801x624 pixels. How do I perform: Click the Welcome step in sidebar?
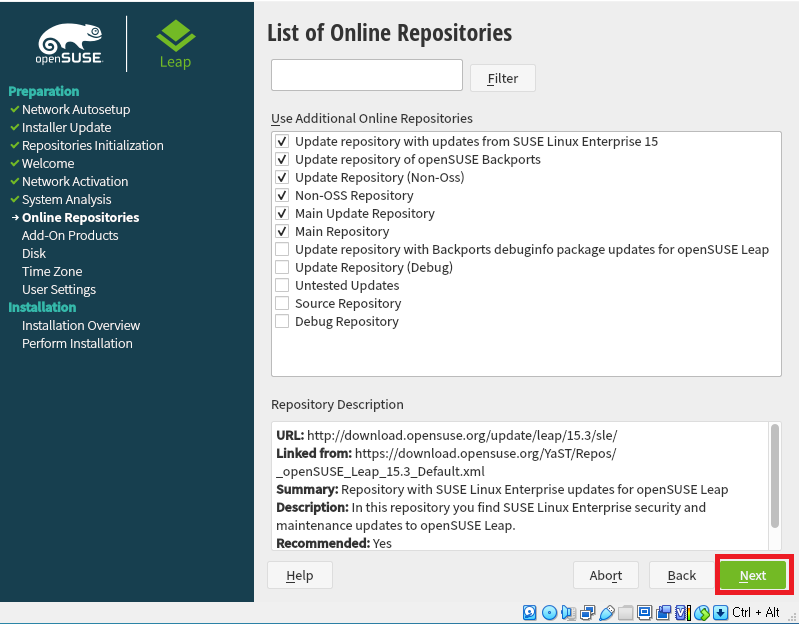click(48, 163)
